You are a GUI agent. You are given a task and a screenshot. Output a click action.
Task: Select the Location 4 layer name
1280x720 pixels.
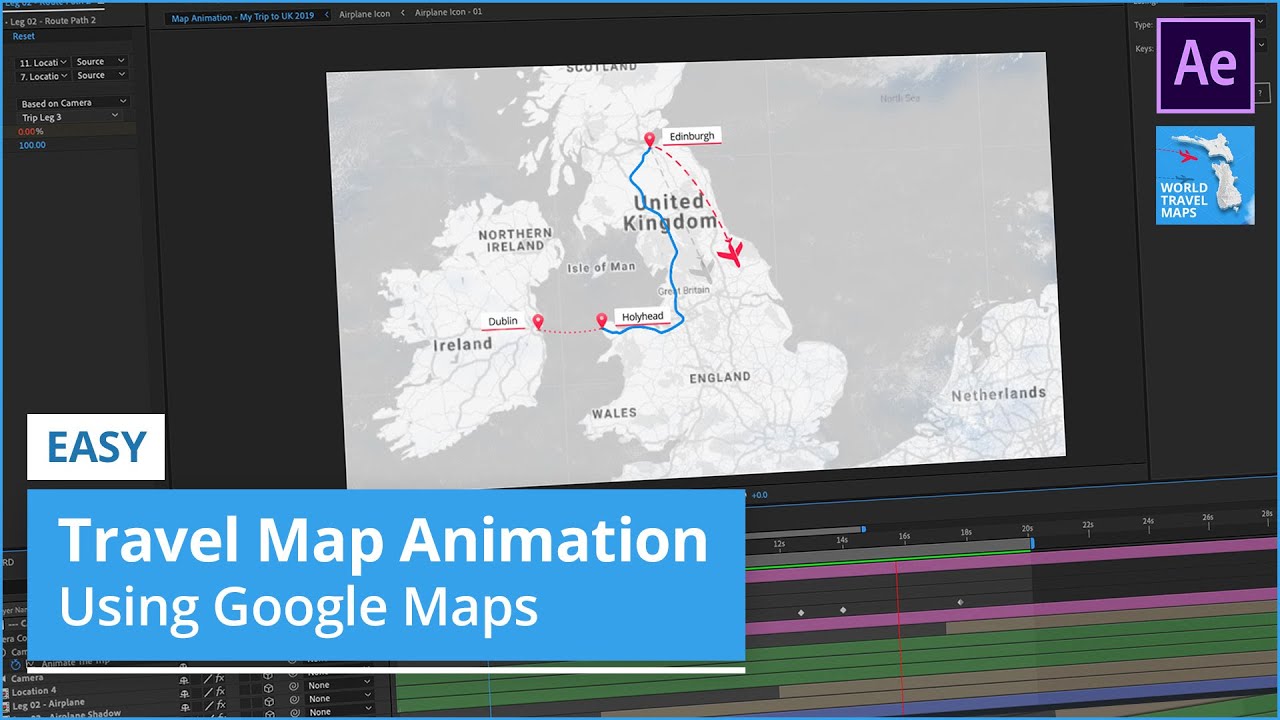[34, 691]
